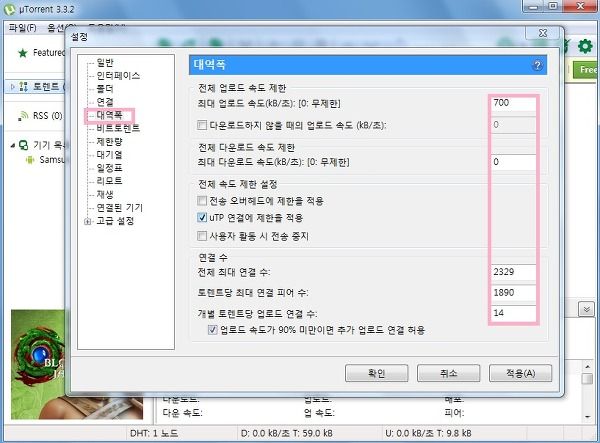600x443 pixels.
Task: Click the 취소 button
Action: tap(448, 373)
